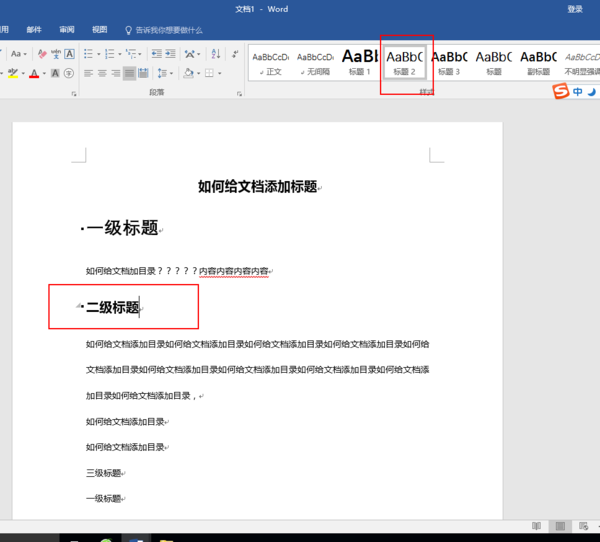Click the sort icon in paragraph group

point(214,54)
